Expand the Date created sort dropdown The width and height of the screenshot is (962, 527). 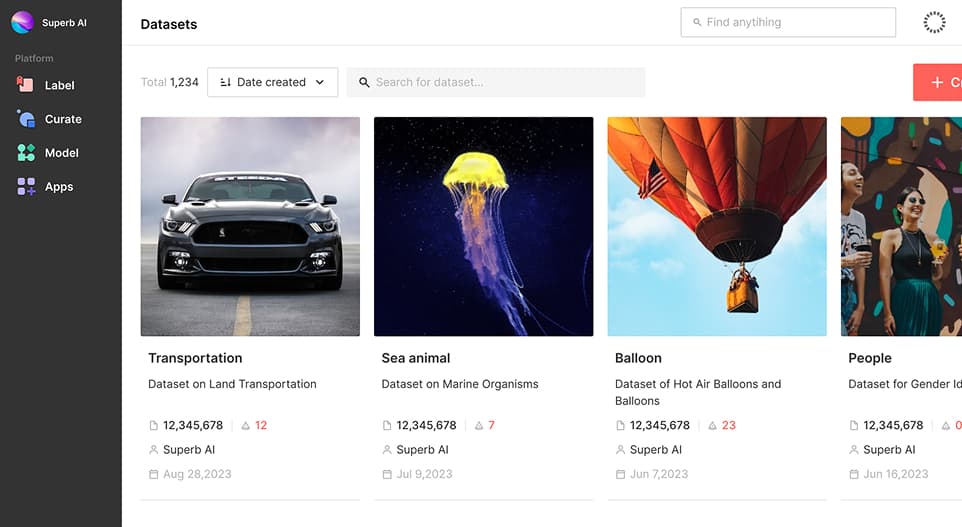click(272, 82)
